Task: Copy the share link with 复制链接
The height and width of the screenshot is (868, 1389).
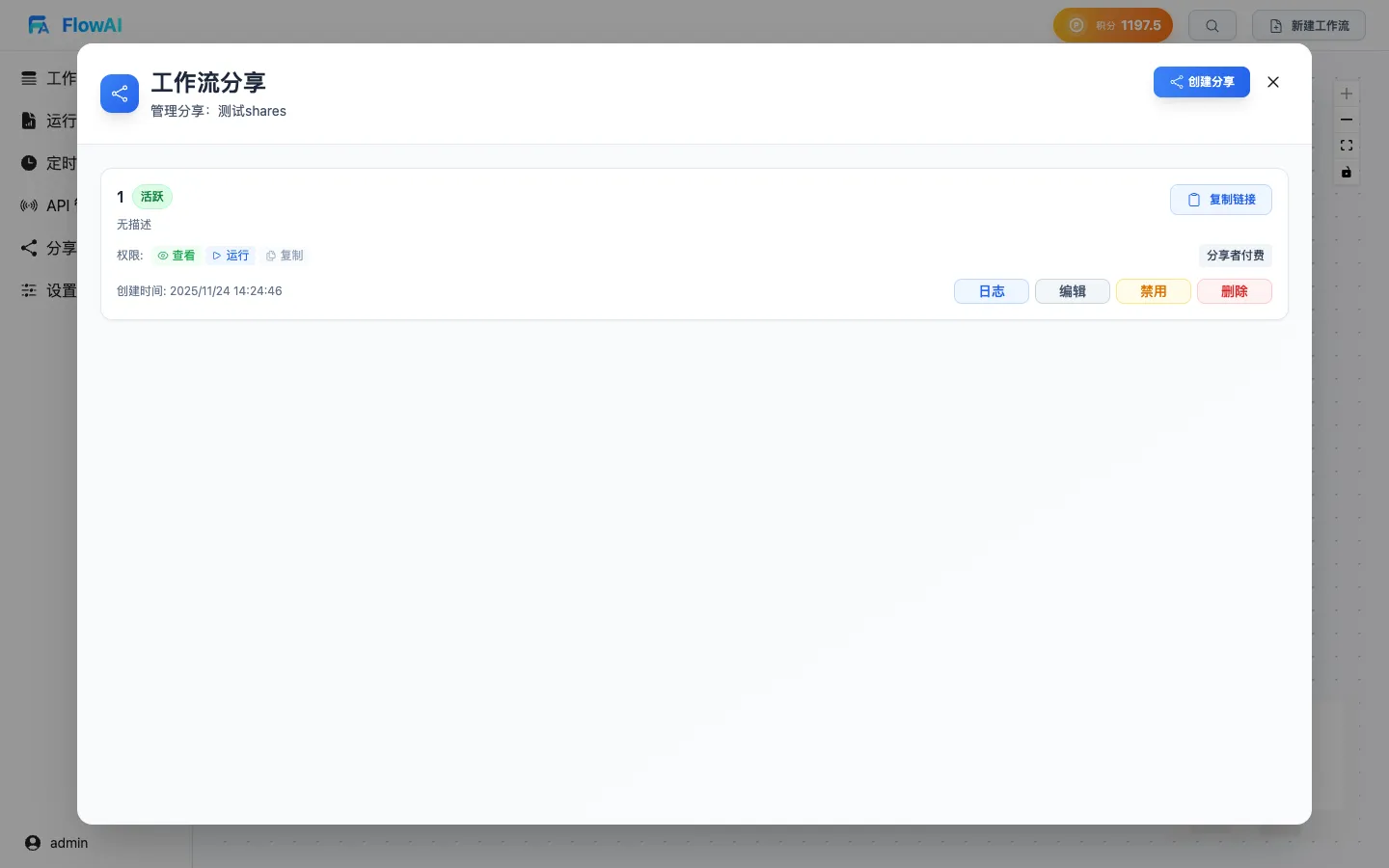Action: pyautogui.click(x=1220, y=200)
